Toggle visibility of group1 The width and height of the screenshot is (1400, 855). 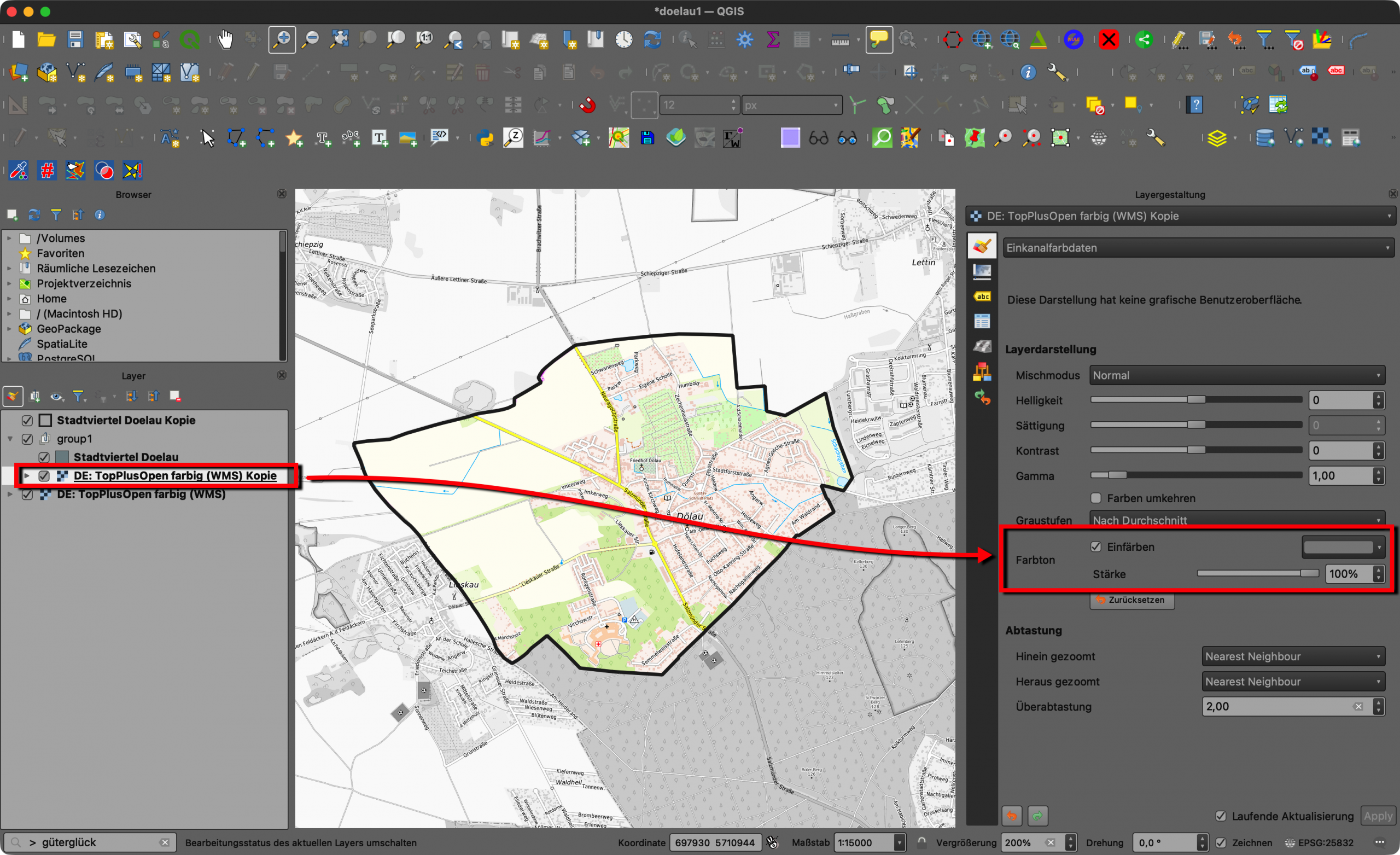coord(27,439)
